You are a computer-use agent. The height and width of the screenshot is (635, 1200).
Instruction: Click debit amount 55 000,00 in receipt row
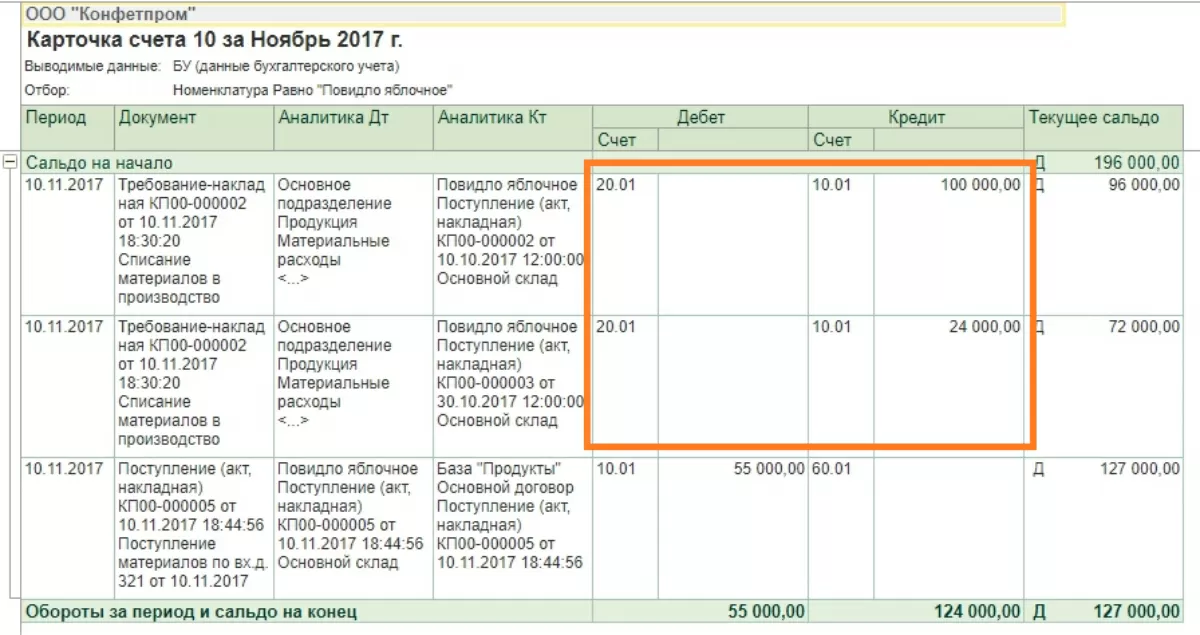coord(768,469)
